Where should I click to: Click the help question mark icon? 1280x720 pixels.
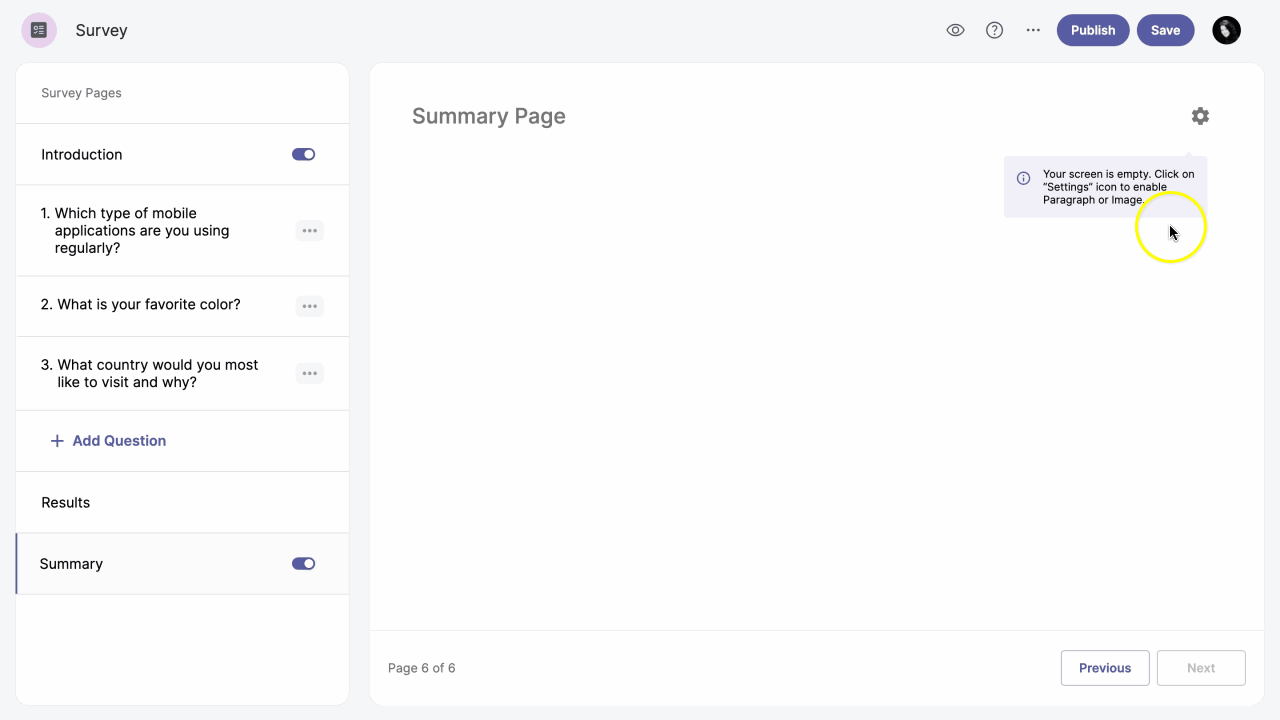(x=994, y=30)
